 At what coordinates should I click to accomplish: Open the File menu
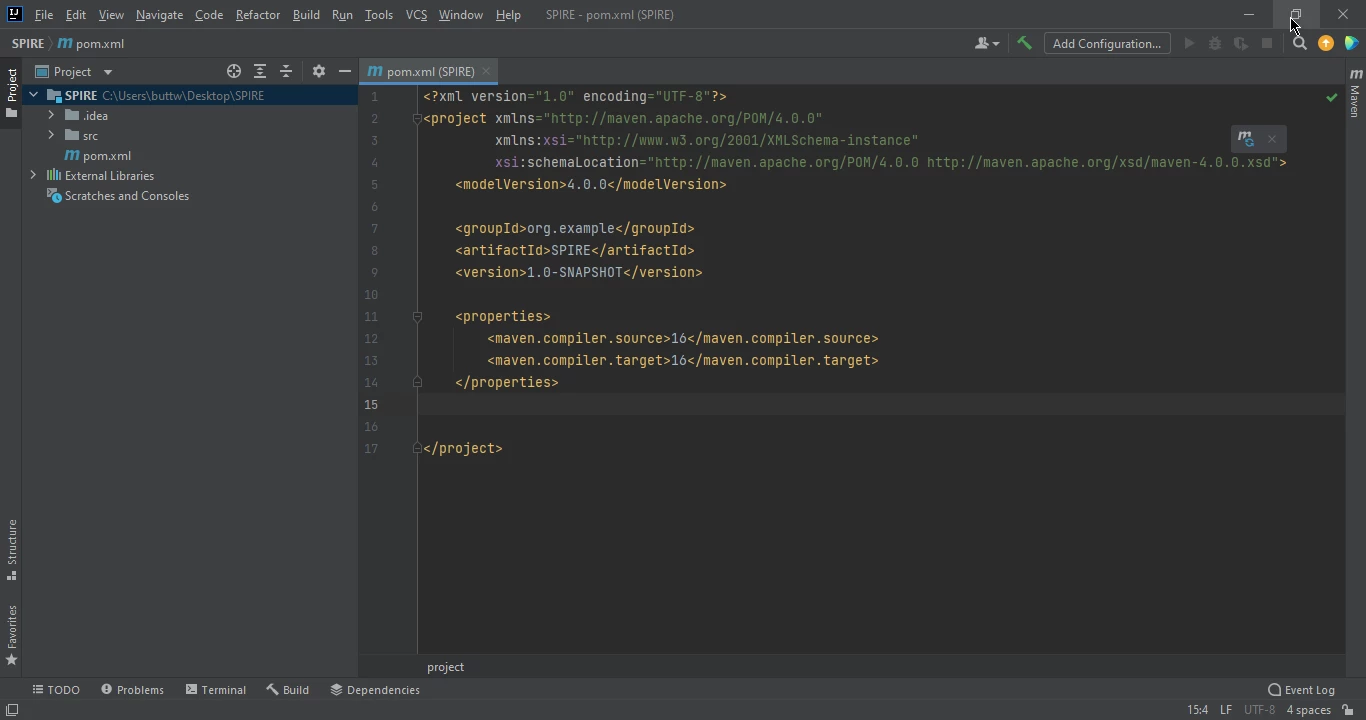[44, 15]
